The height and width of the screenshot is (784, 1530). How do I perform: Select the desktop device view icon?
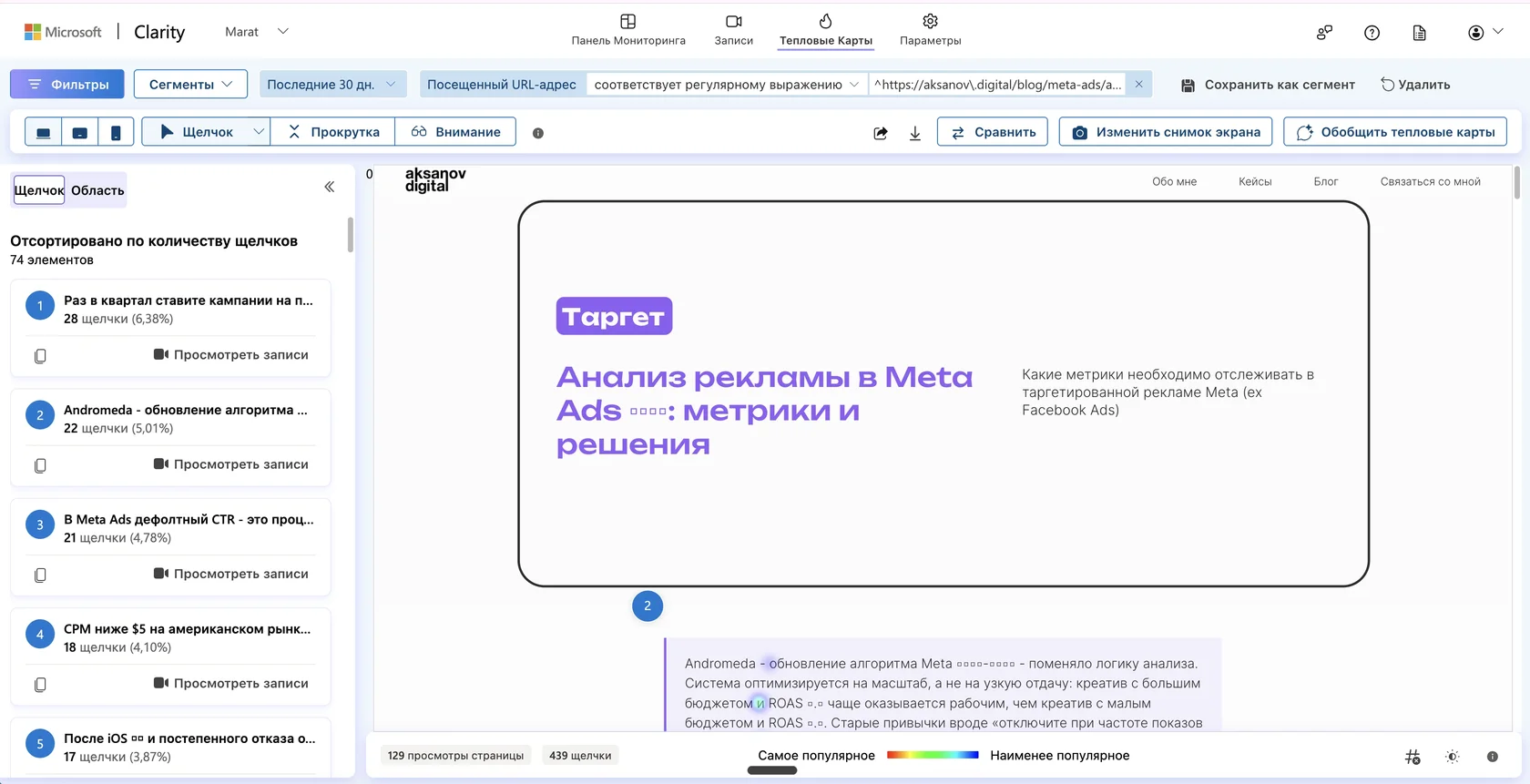pyautogui.click(x=43, y=132)
